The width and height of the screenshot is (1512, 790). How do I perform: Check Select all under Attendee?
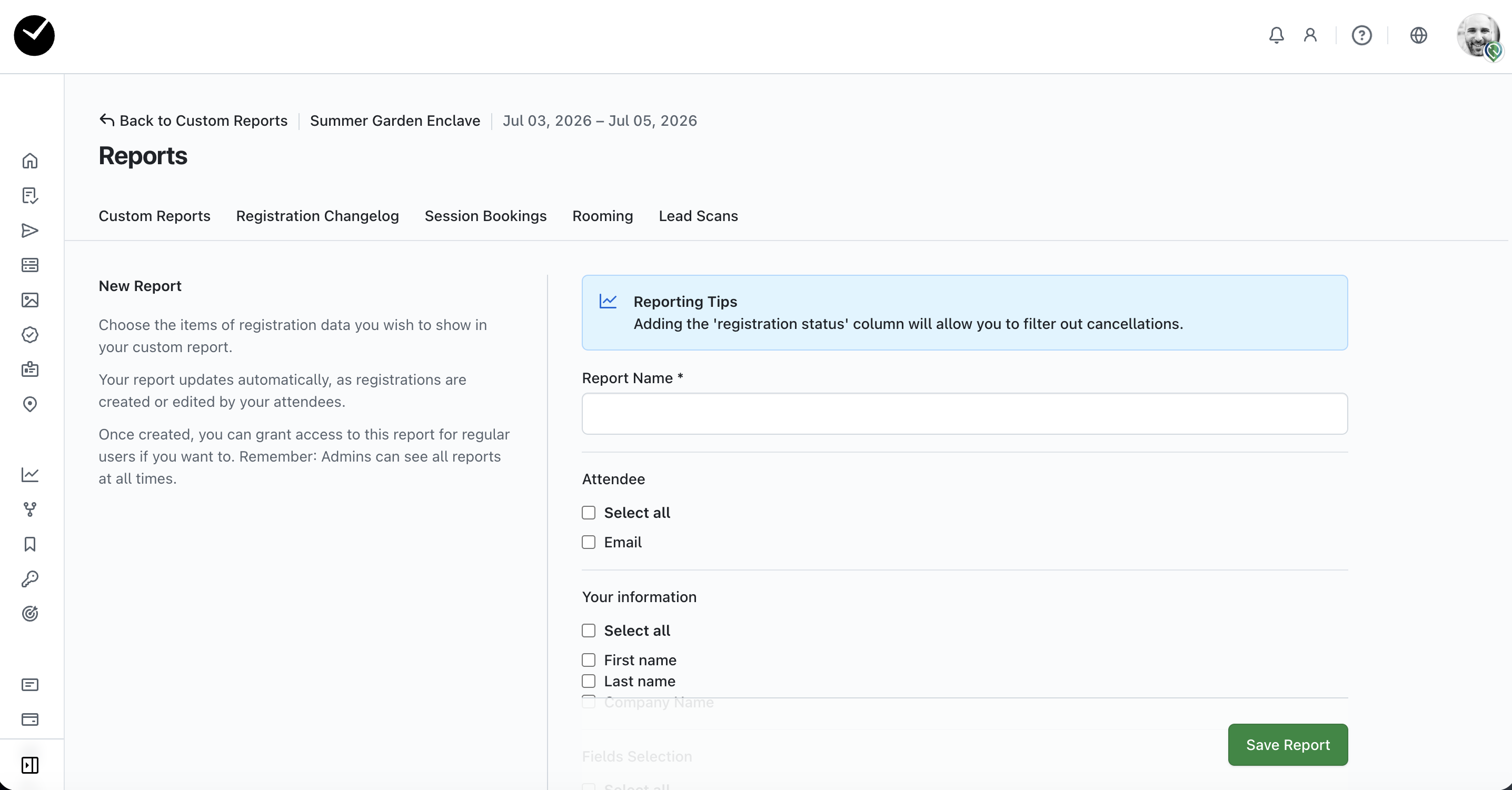pos(589,513)
